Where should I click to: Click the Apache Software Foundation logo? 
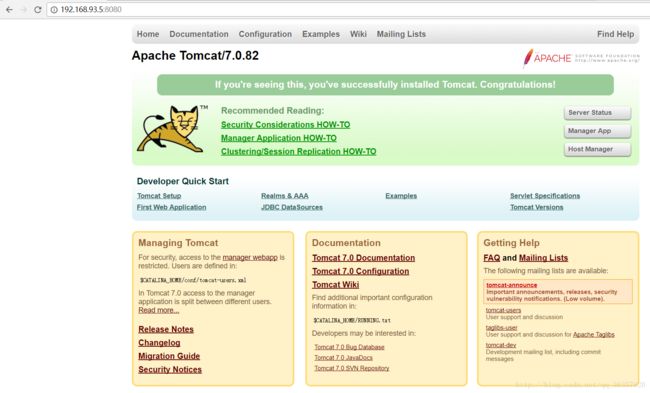(x=581, y=58)
